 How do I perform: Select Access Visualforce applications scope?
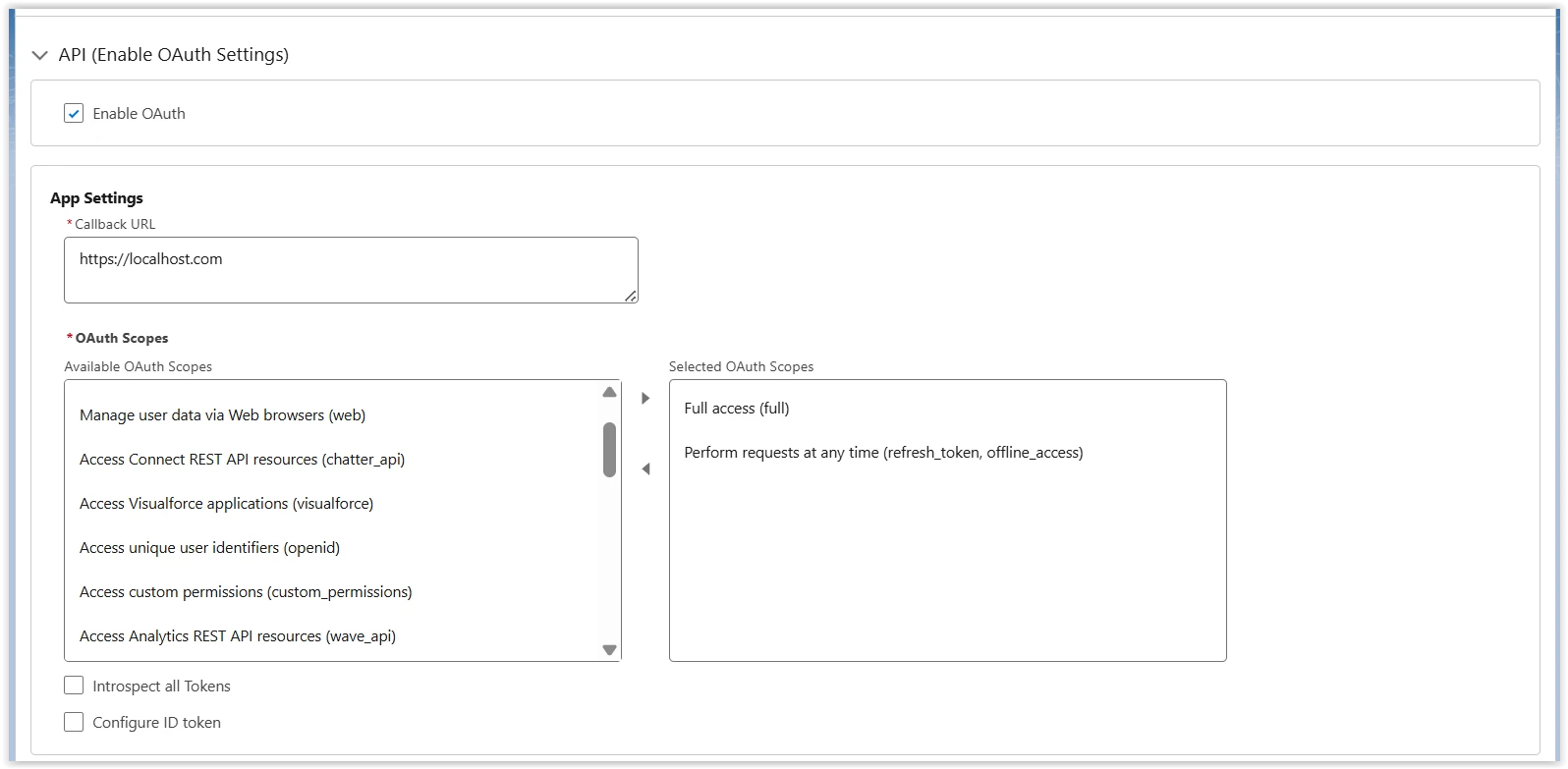pos(226,504)
